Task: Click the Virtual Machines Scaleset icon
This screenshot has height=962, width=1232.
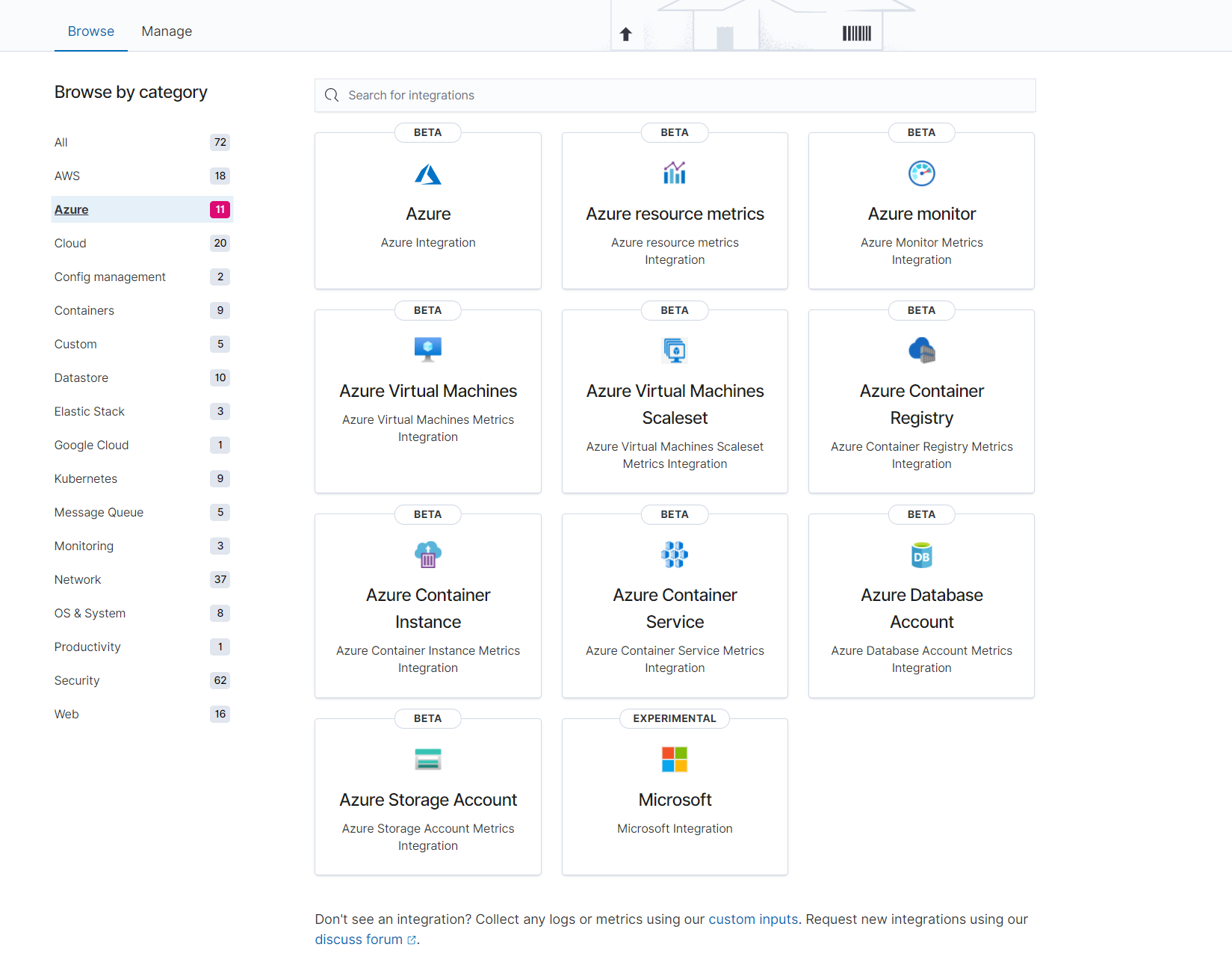Action: click(675, 350)
